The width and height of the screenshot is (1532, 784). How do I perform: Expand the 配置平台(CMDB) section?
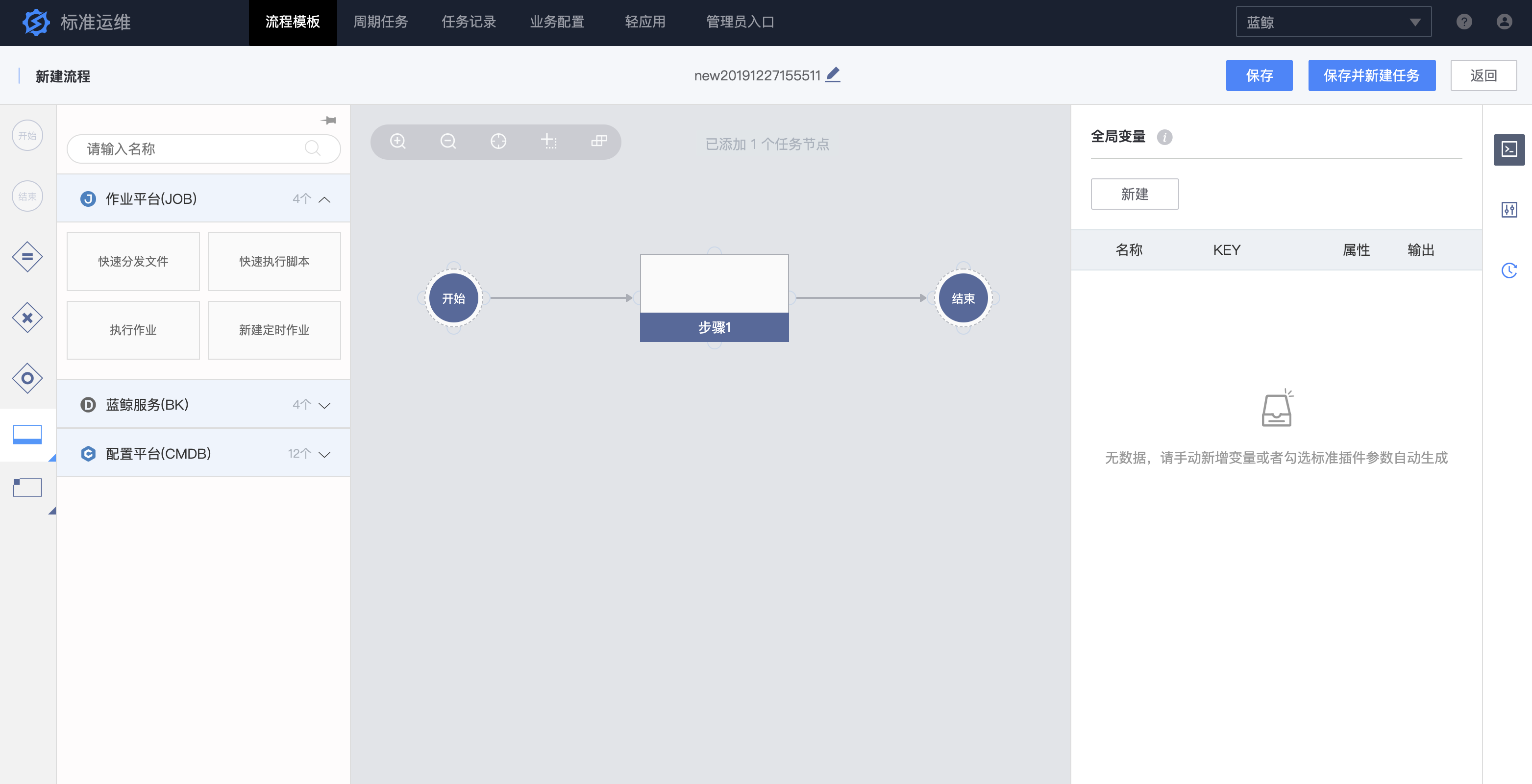324,454
